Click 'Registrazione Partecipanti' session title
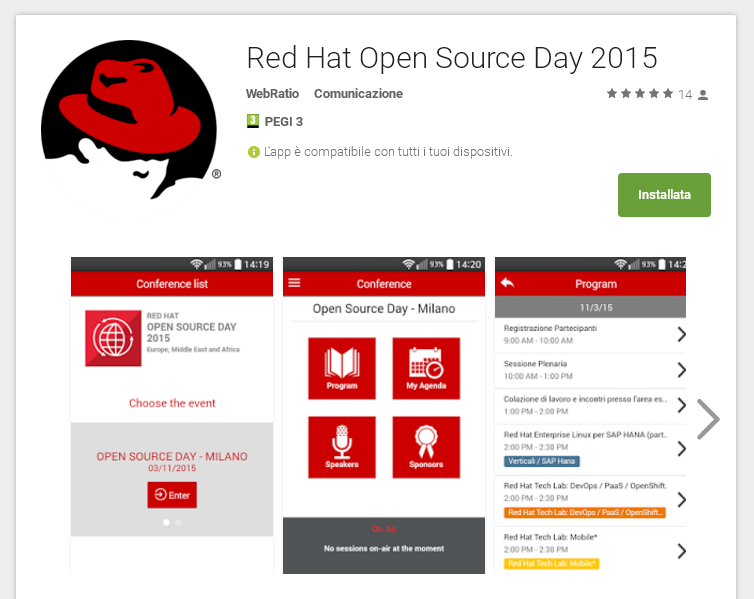Screen dimensions: 754x599 click(550, 328)
